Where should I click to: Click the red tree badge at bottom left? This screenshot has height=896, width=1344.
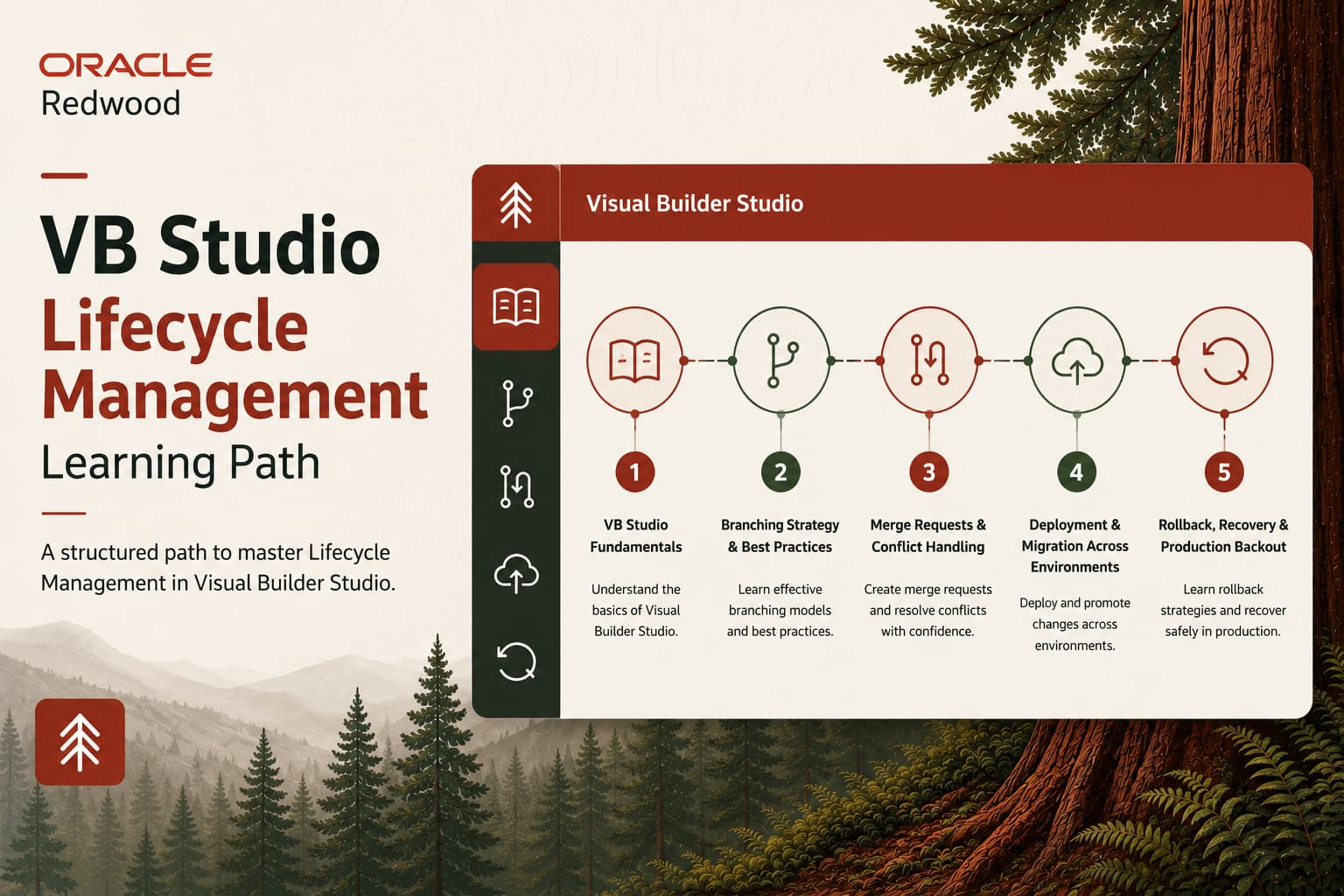point(80,742)
